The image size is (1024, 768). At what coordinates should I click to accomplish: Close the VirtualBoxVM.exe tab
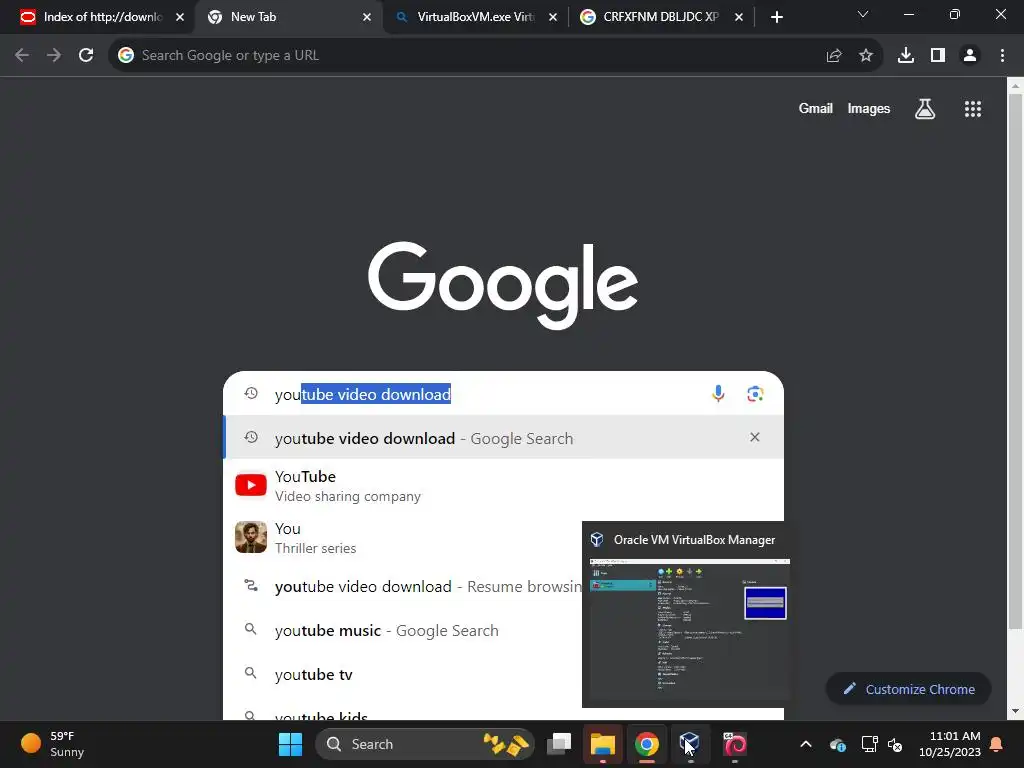553,17
